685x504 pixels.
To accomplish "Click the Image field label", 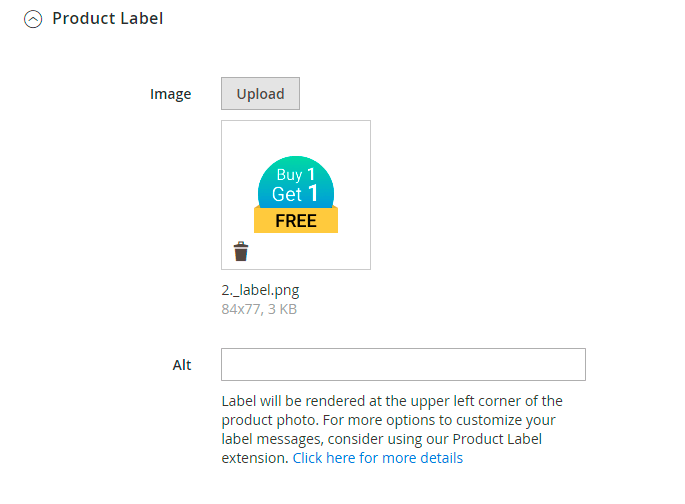I will (x=170, y=94).
